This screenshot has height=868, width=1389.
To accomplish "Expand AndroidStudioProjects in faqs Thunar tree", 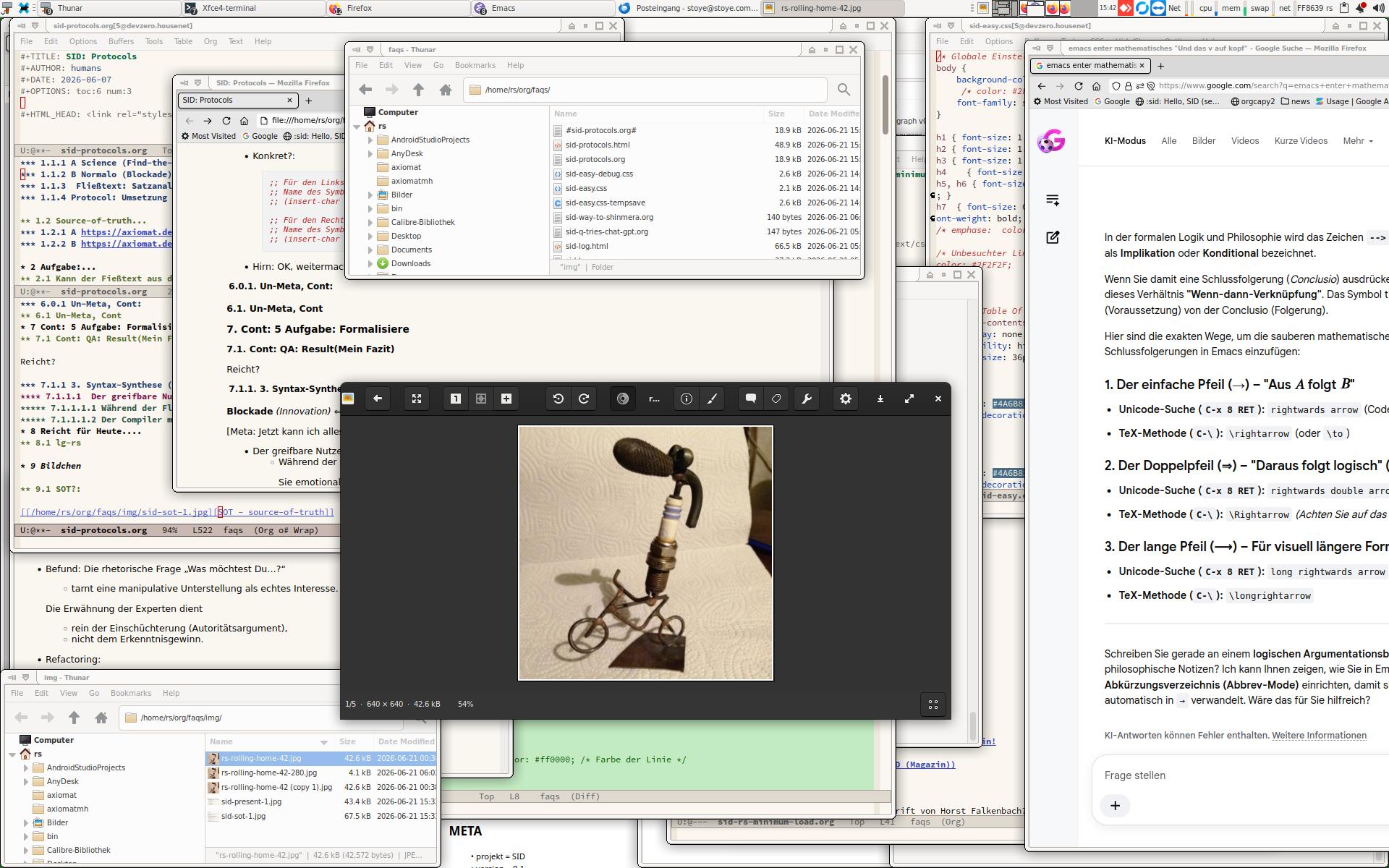I will pyautogui.click(x=370, y=140).
